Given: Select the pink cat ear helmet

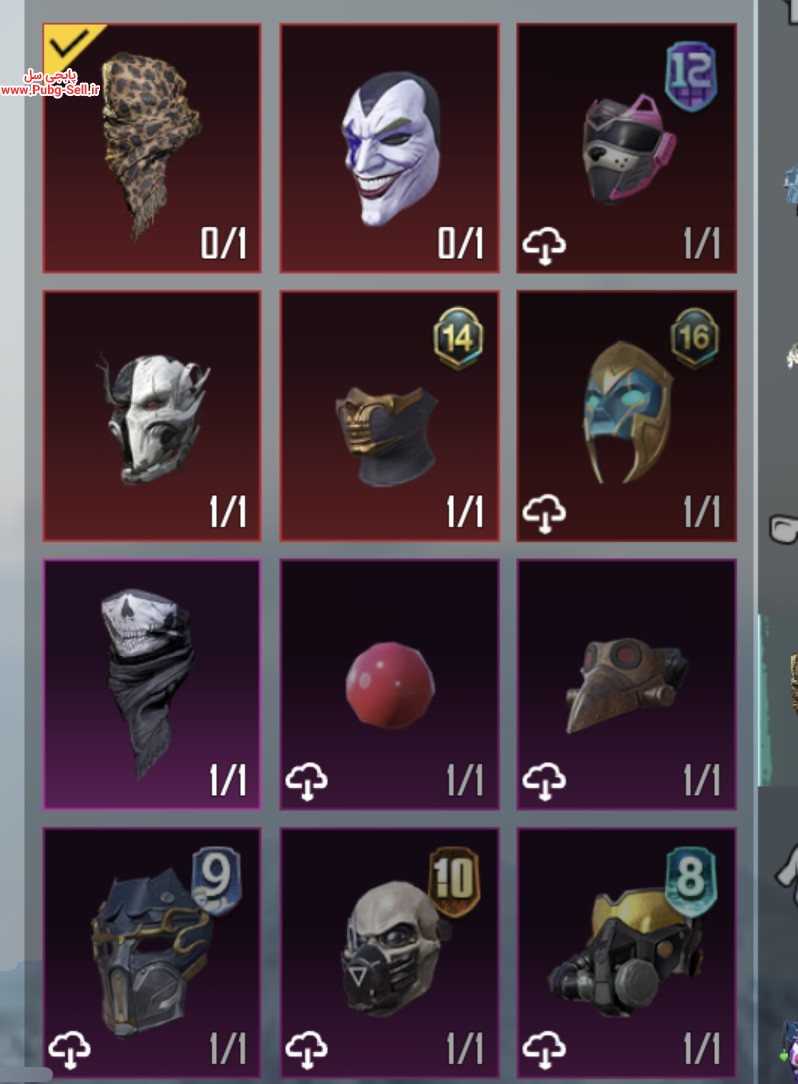Looking at the screenshot, I should [x=627, y=148].
